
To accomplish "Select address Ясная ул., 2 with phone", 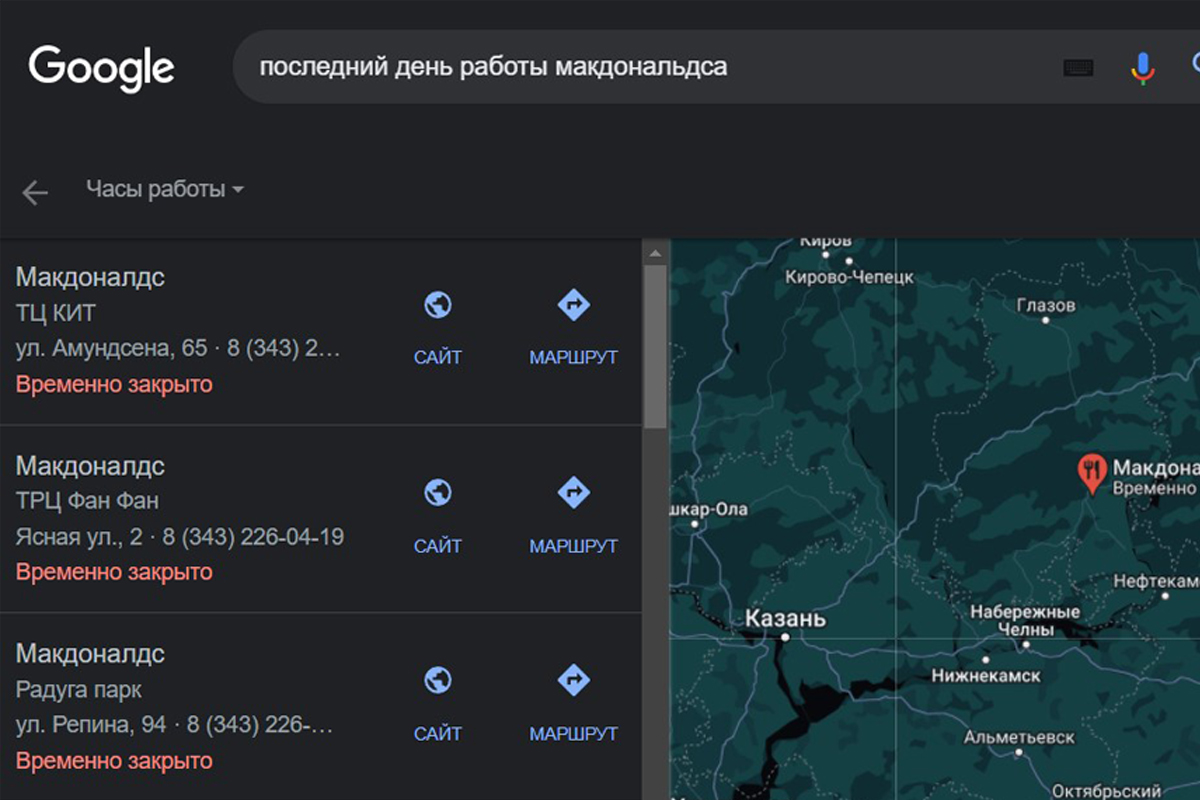I will 180,537.
